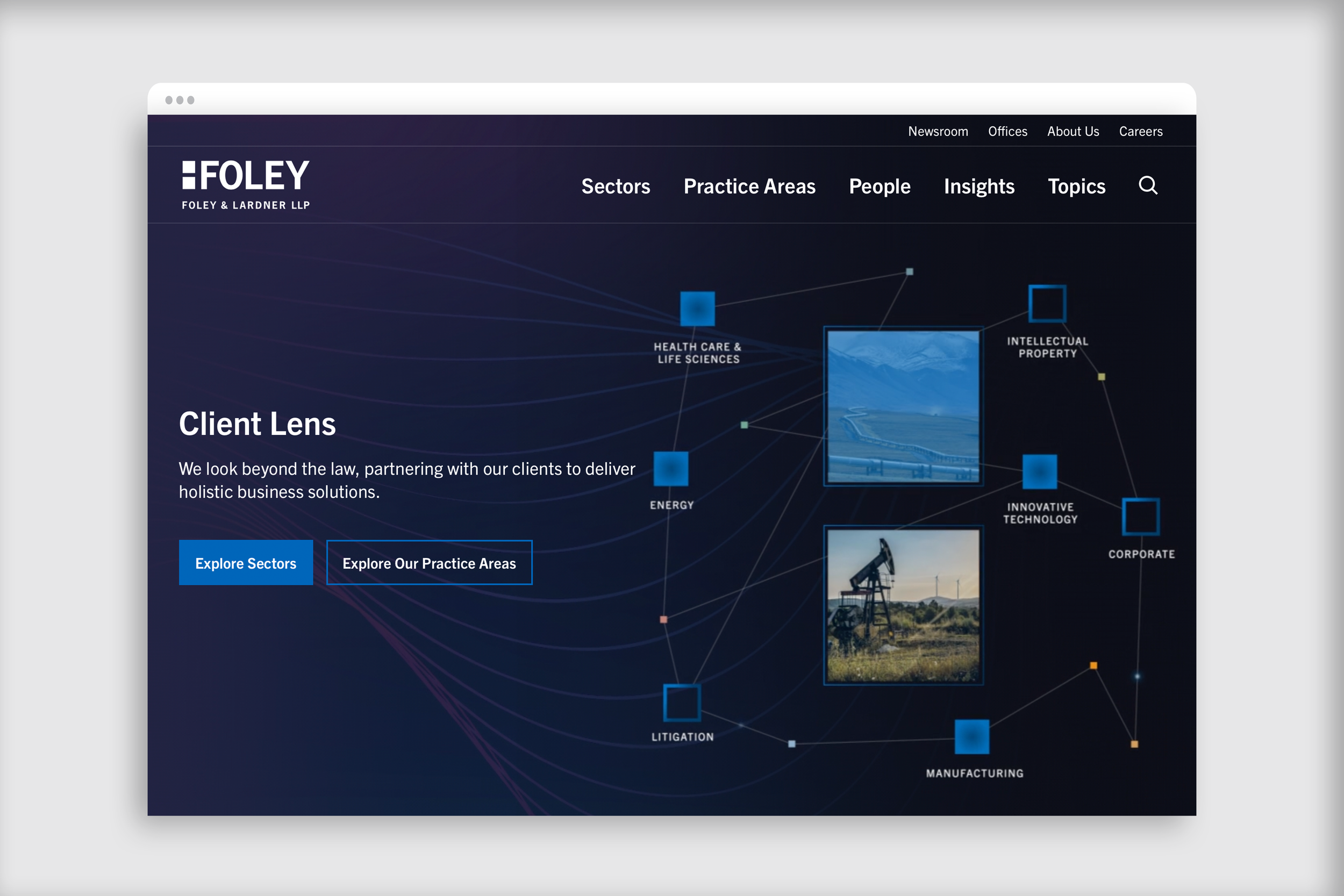Open the search magnifier icon
1344x896 pixels.
coord(1148,186)
